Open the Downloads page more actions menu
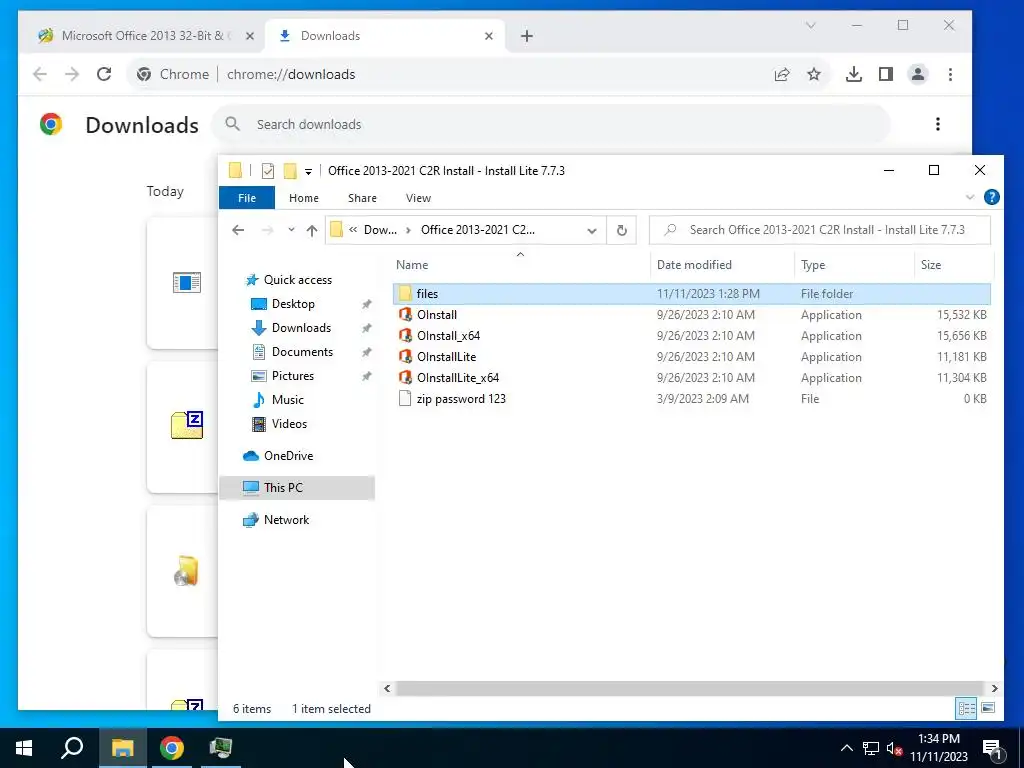 [938, 124]
